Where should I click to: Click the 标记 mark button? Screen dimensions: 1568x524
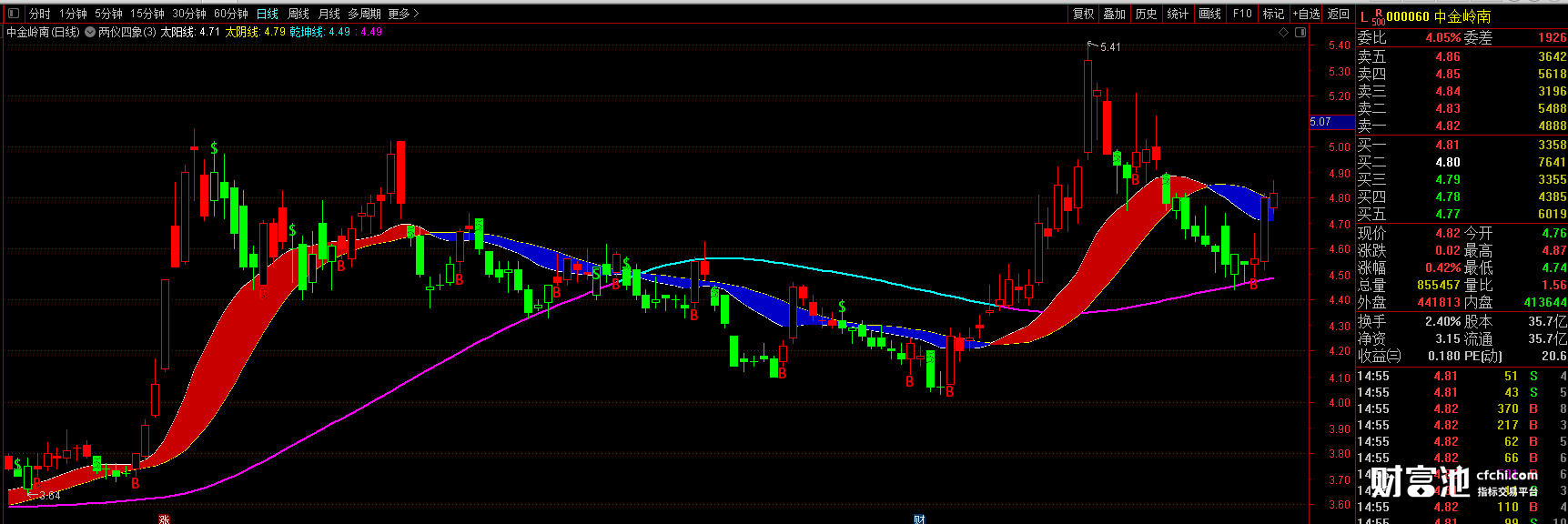1274,14
